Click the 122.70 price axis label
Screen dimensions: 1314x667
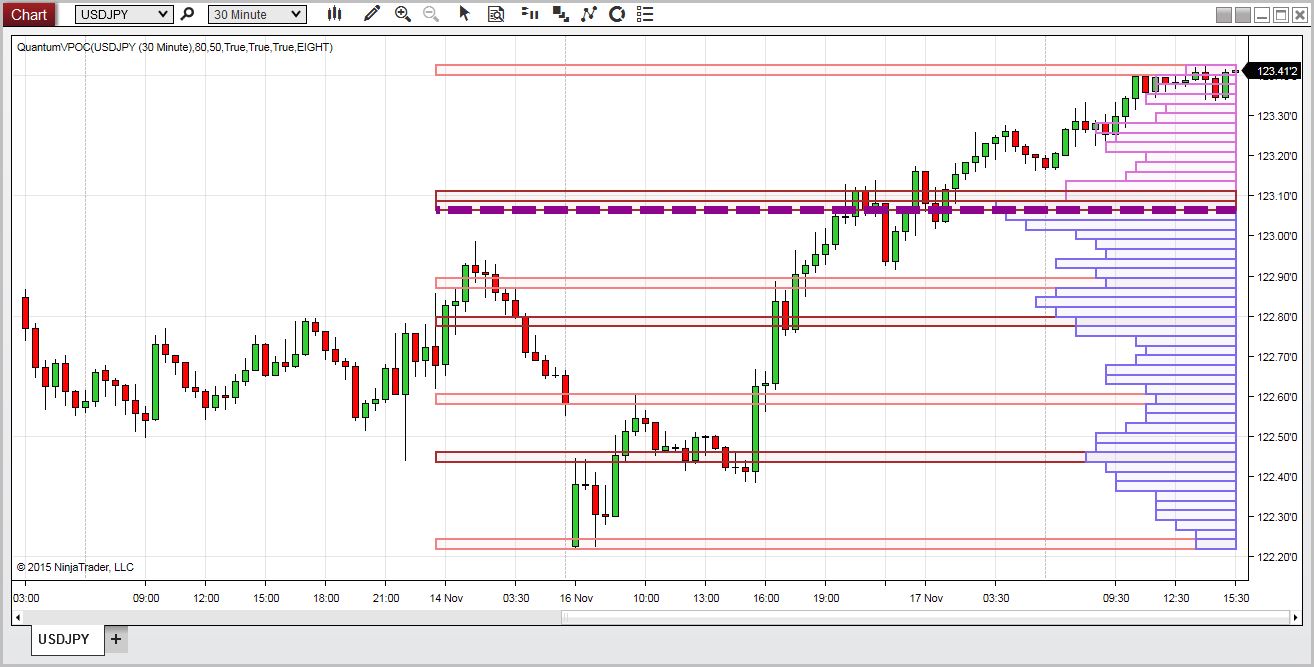(1278, 357)
